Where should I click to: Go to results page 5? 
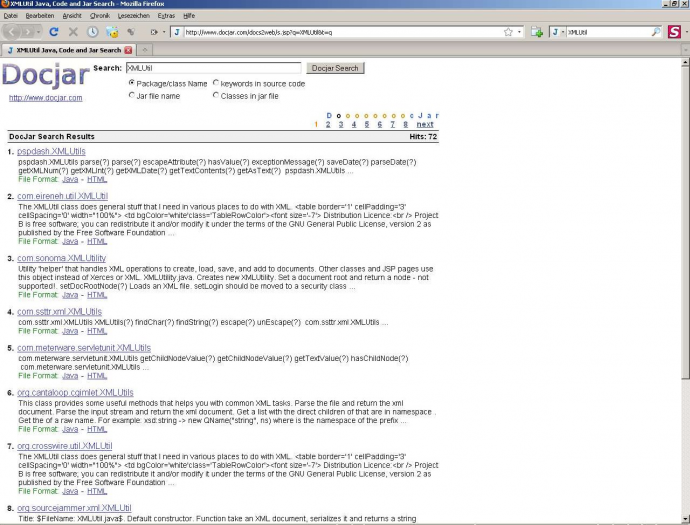click(x=367, y=125)
